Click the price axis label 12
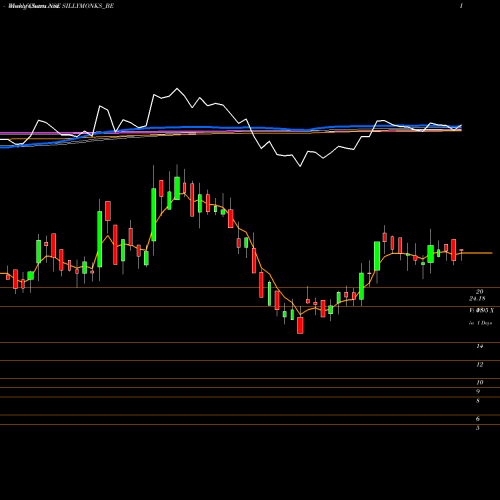The width and height of the screenshot is (500, 500). pyautogui.click(x=479, y=364)
